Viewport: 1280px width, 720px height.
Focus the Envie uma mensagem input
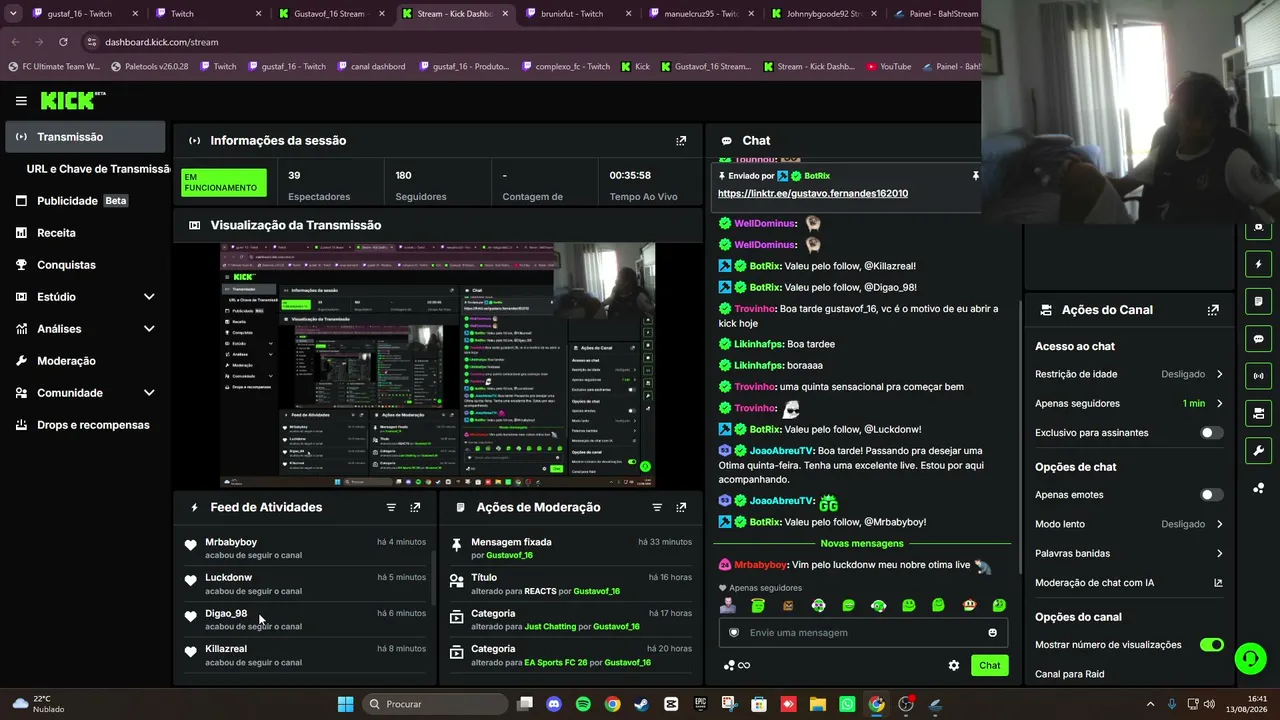(863, 633)
